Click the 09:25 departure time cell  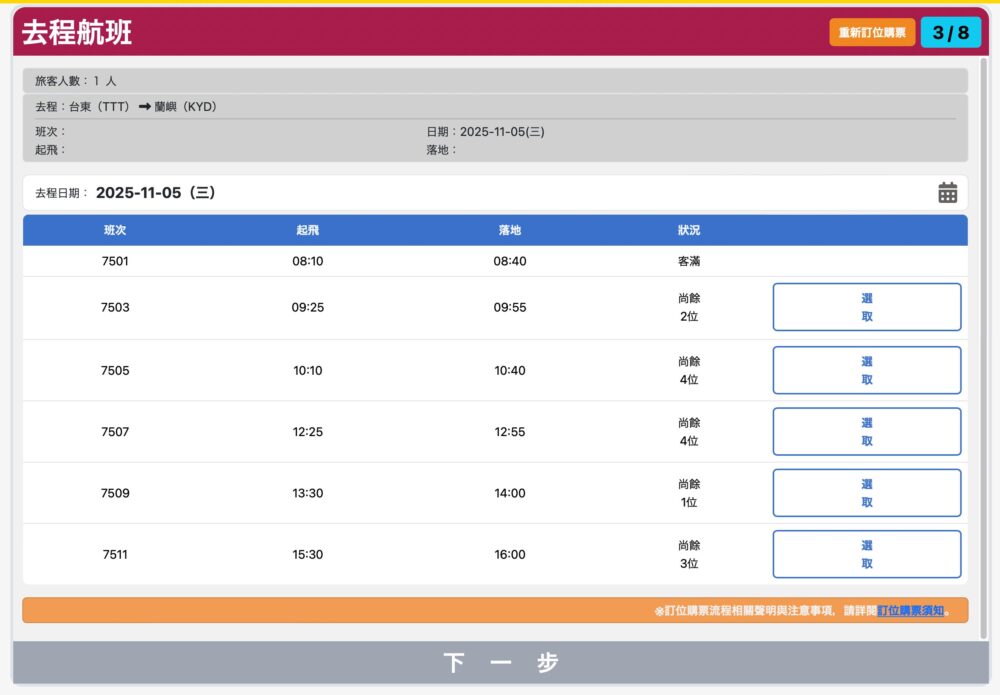tap(307, 307)
